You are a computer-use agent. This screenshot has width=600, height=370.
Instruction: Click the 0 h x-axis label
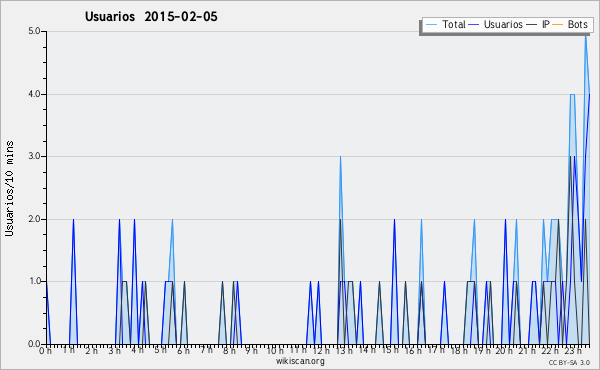click(46, 350)
